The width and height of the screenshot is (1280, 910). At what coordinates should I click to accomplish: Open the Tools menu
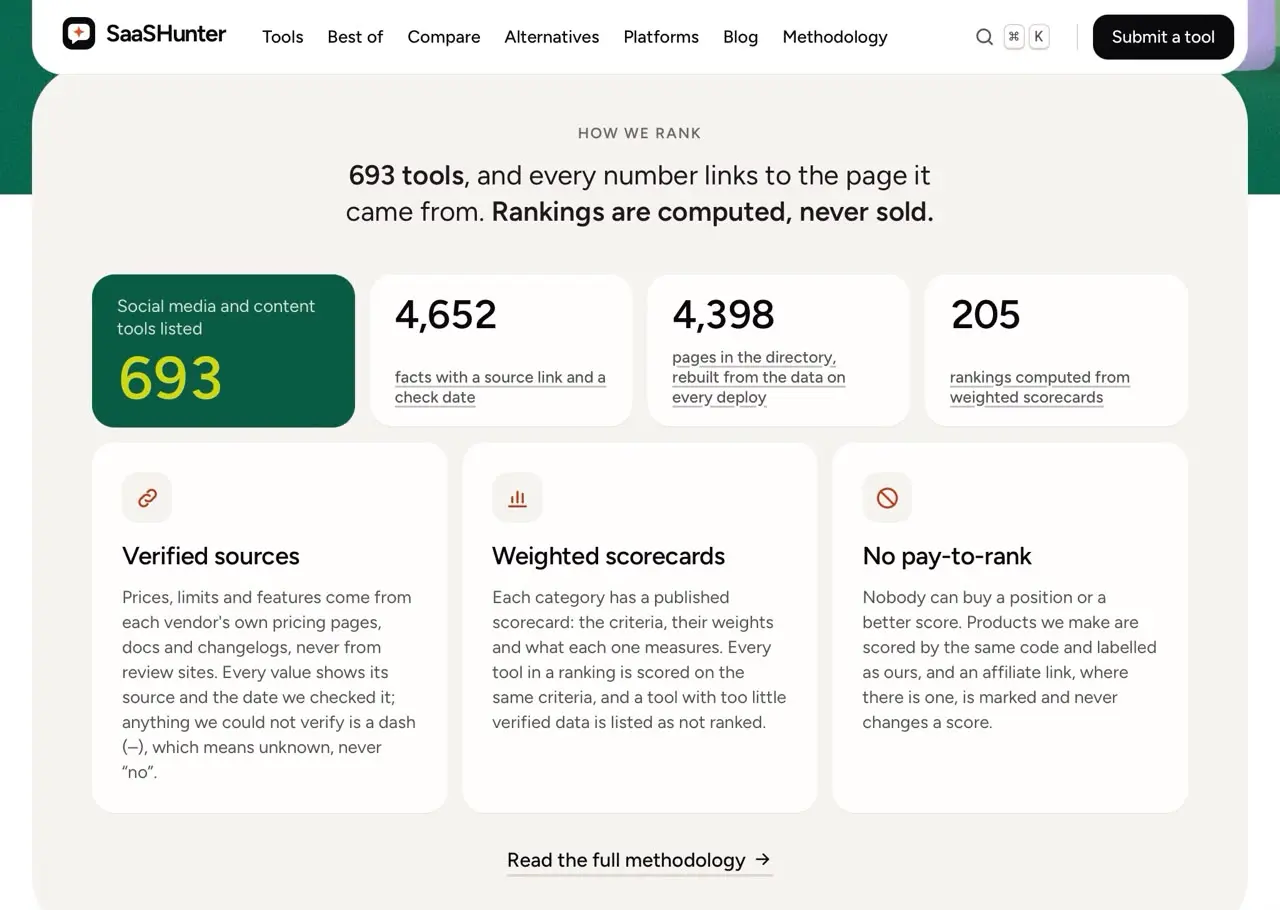(283, 37)
